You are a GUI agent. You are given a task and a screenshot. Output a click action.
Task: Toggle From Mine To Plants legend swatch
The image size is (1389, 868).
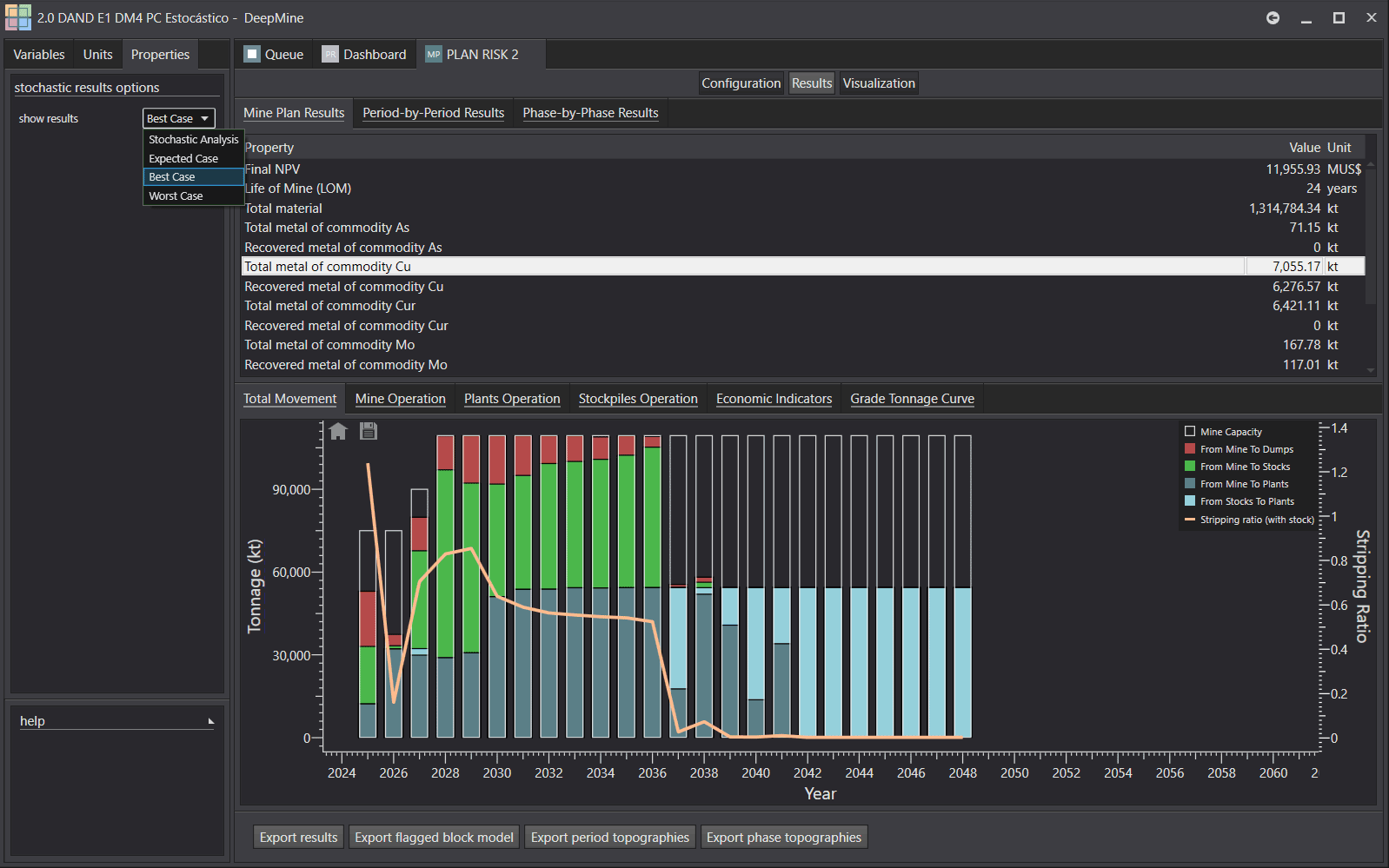pyautogui.click(x=1190, y=484)
